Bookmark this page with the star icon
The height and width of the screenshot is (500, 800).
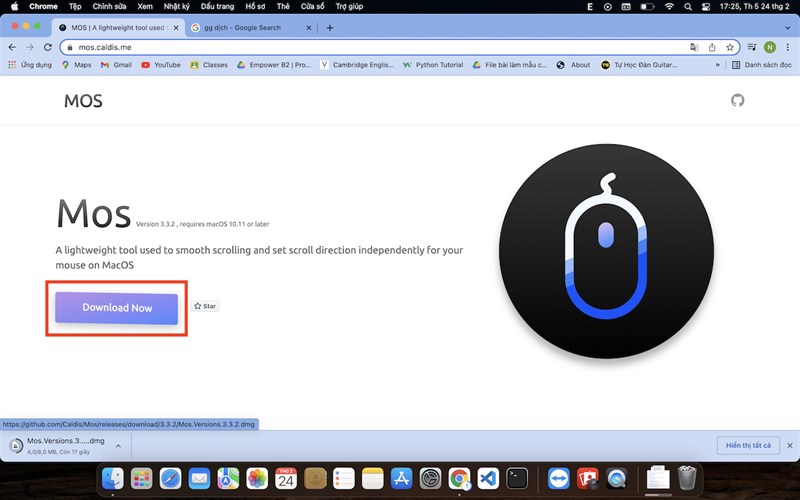(730, 47)
